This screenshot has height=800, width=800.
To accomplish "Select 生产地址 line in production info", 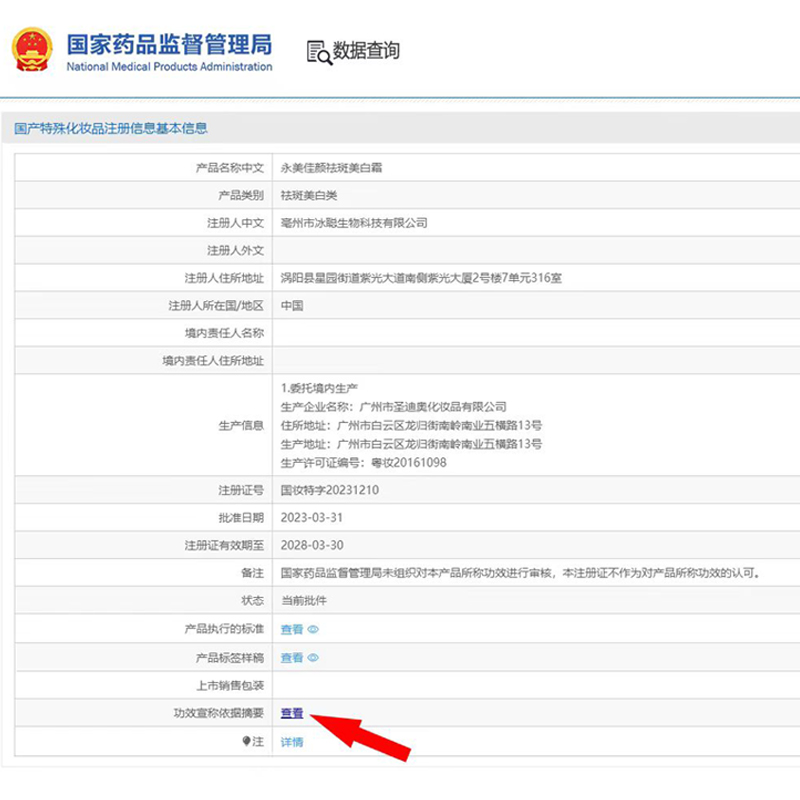I will pos(411,444).
